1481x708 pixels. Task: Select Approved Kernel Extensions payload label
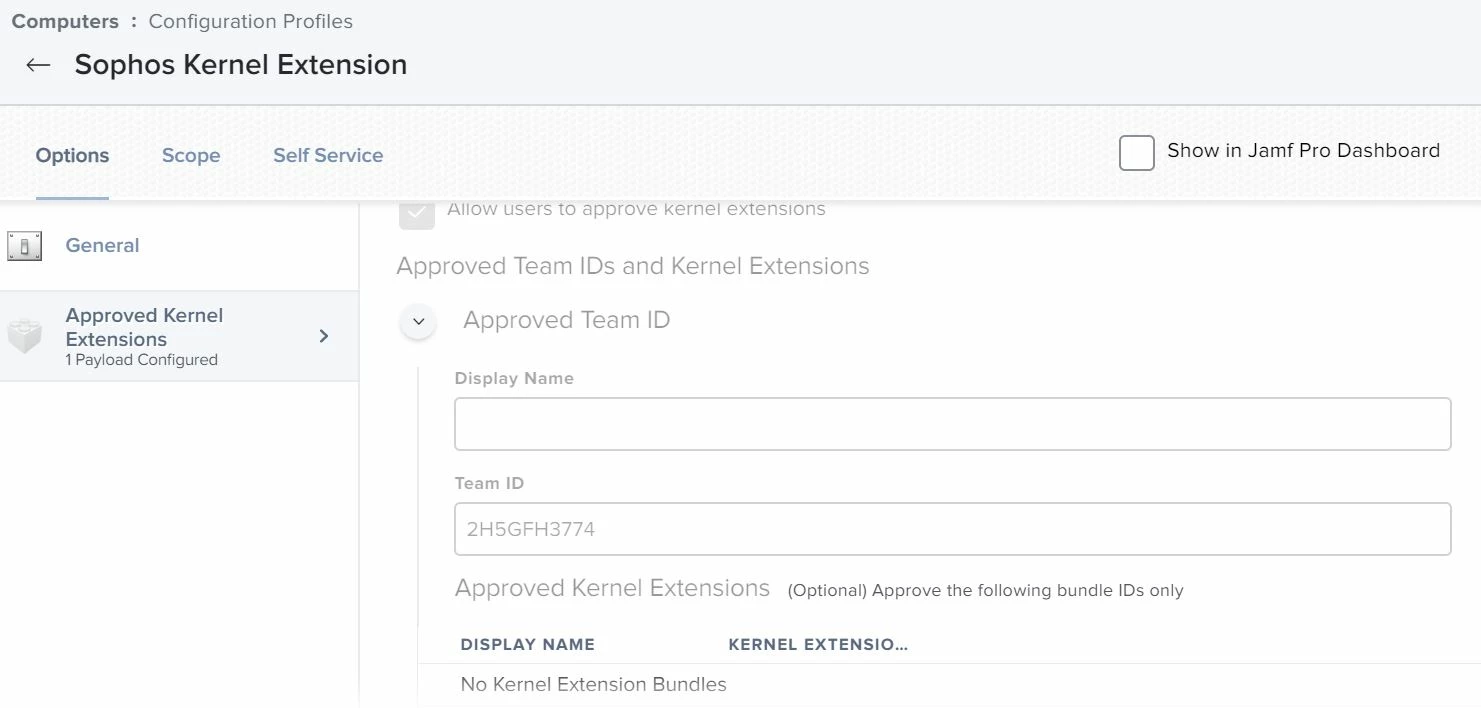(144, 327)
